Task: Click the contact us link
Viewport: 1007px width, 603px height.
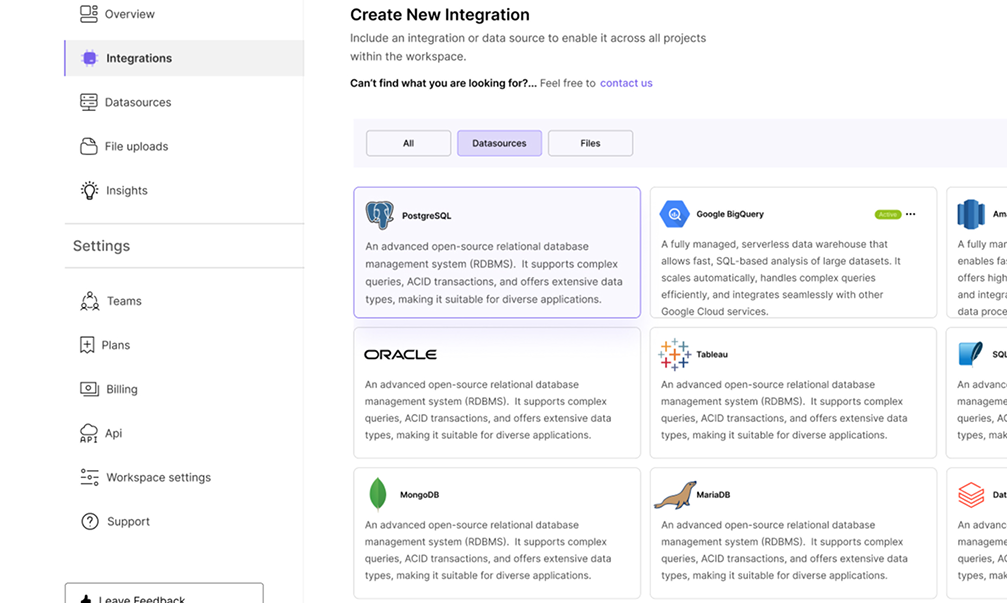Action: click(x=626, y=83)
